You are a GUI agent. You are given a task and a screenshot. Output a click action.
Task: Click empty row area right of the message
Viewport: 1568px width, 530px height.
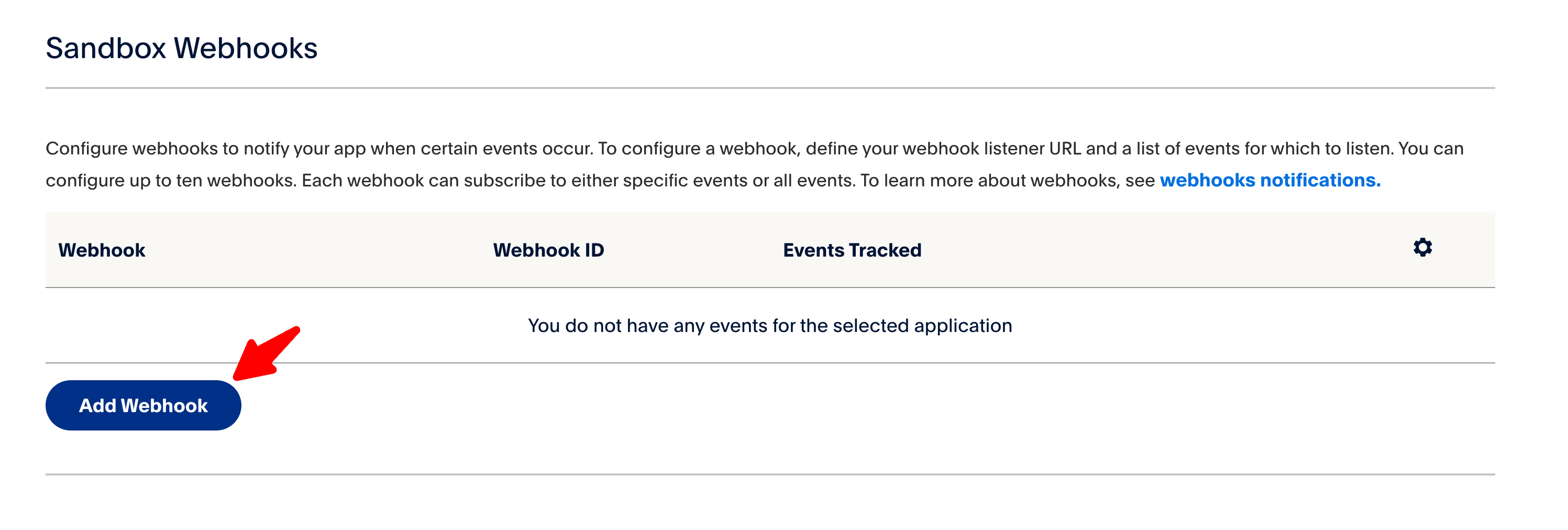(1248, 326)
